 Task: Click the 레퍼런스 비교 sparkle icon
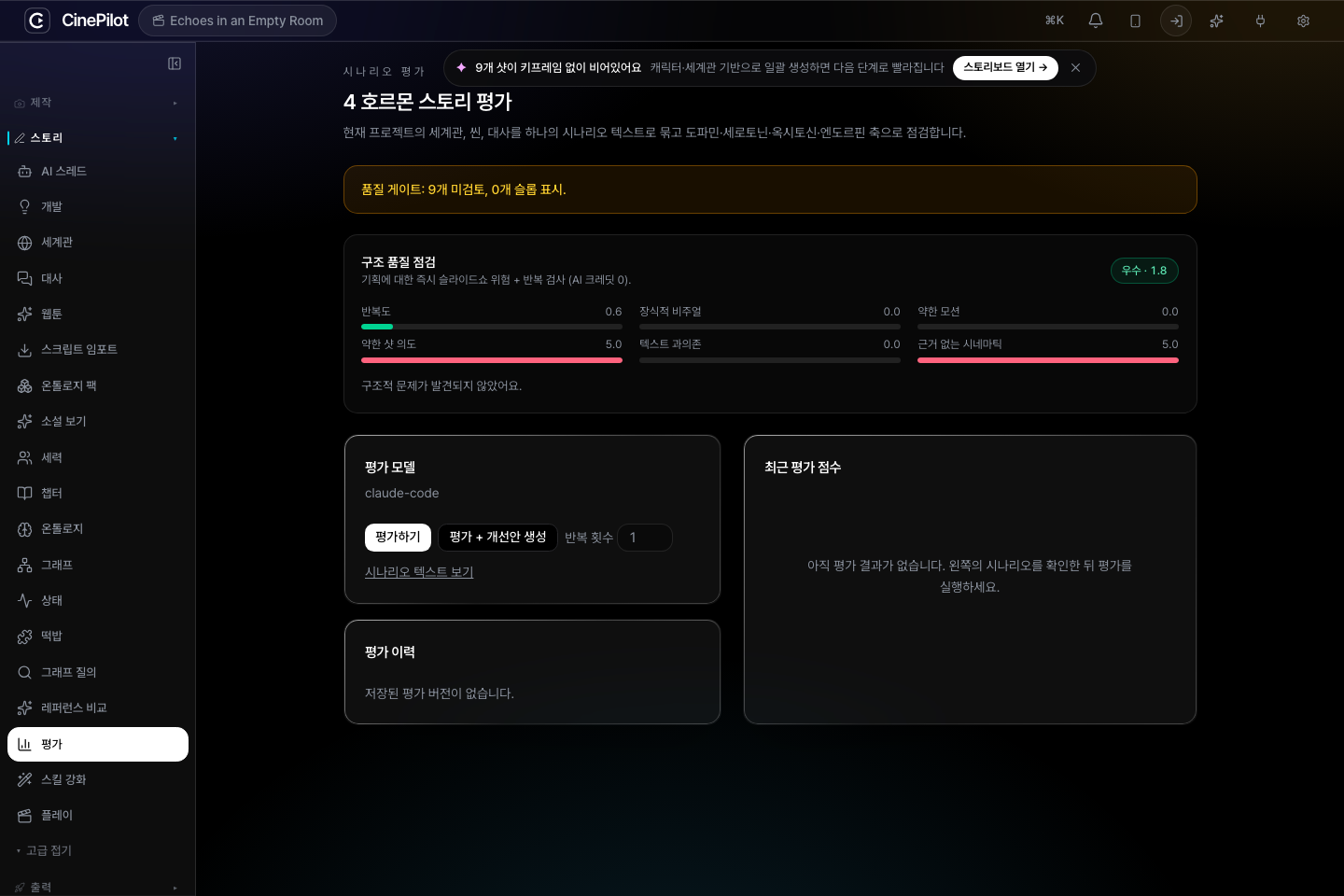25,707
